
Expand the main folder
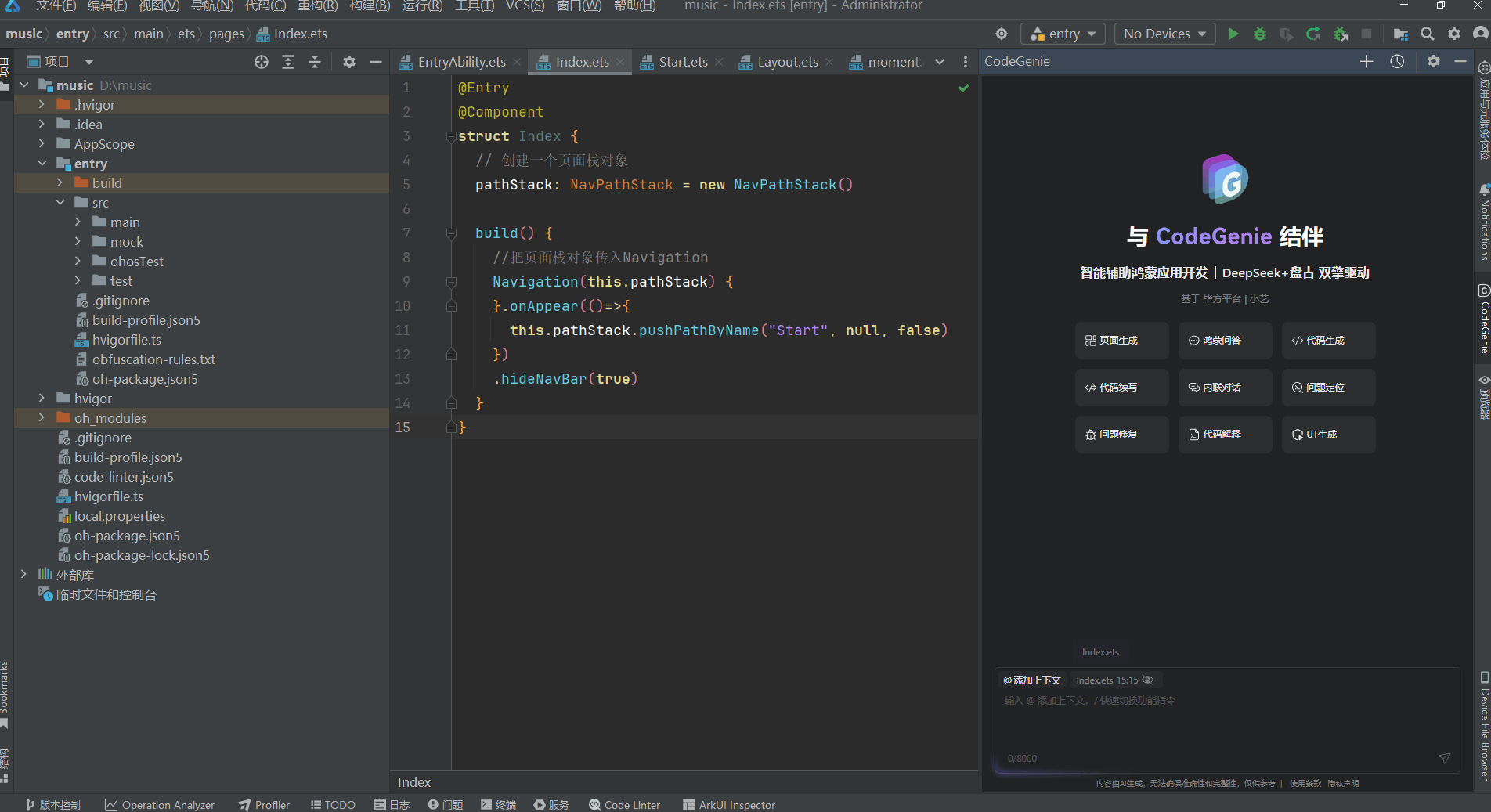[x=78, y=222]
